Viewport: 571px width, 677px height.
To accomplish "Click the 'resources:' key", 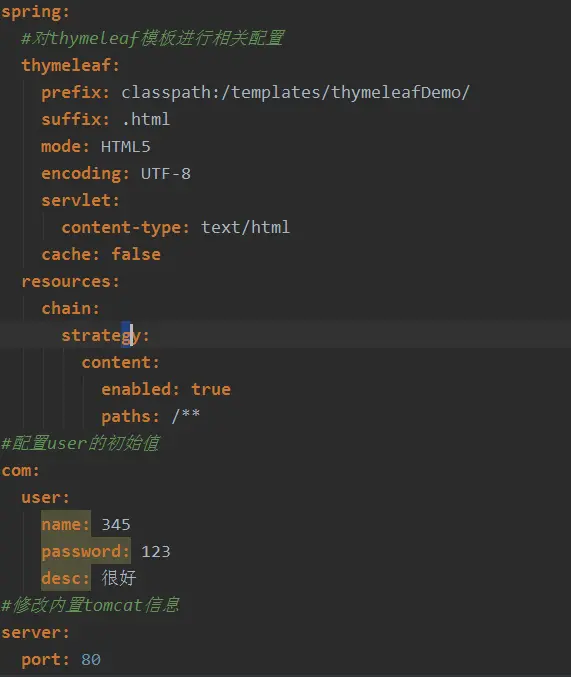I will 70,282.
